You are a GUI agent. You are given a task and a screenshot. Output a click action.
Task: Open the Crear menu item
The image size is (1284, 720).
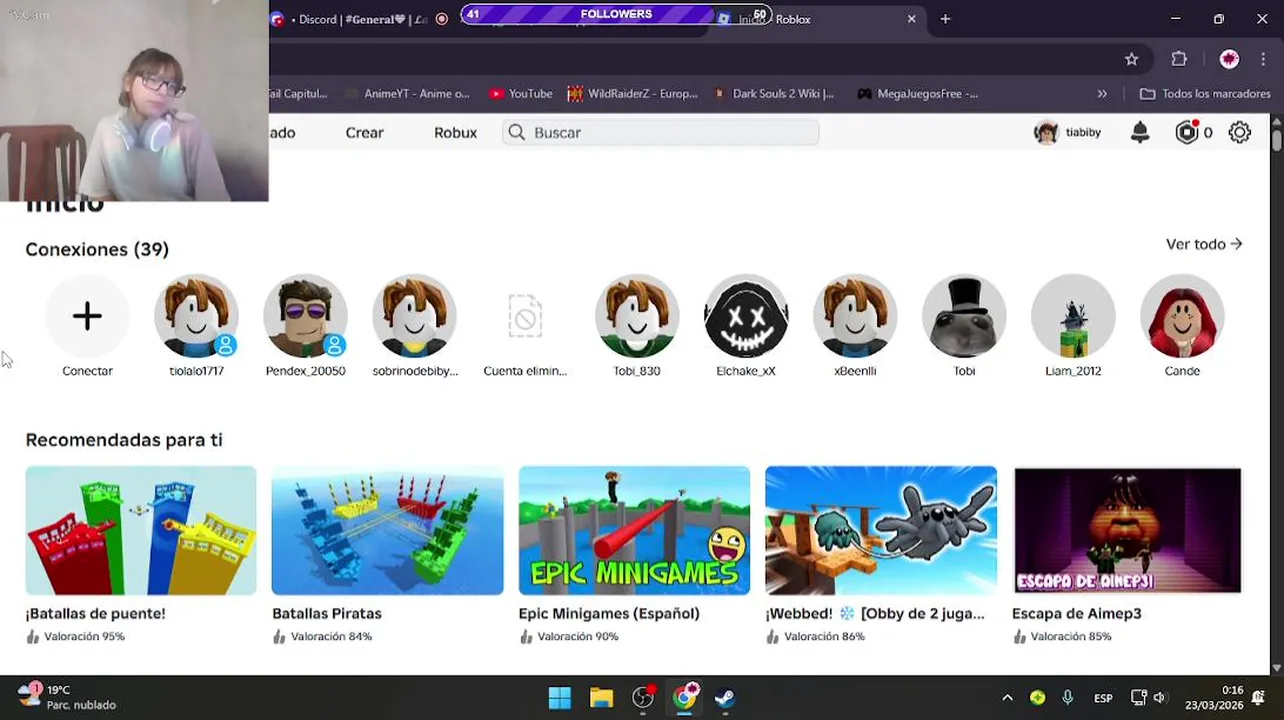click(x=364, y=132)
